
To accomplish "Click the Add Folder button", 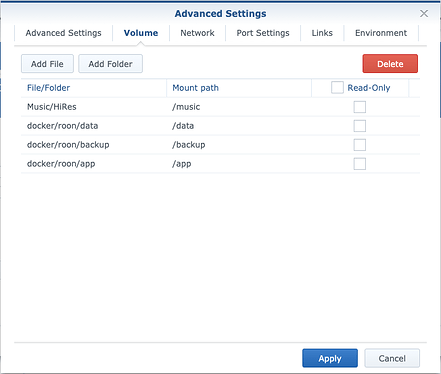I will click(110, 64).
